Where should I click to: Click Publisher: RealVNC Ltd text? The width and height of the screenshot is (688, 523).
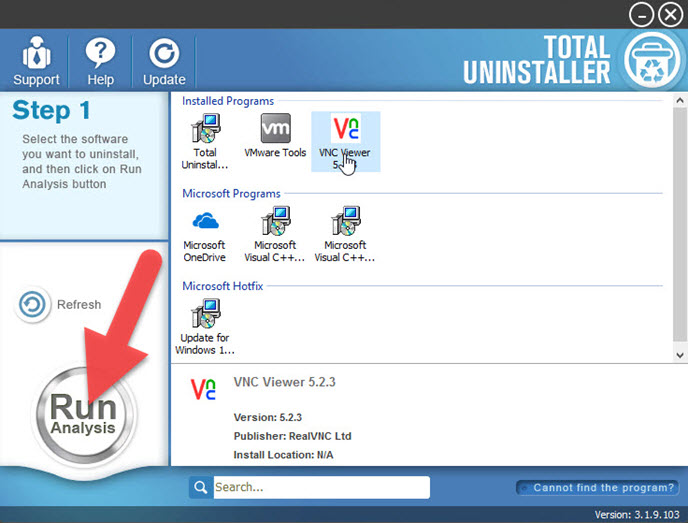[292, 436]
